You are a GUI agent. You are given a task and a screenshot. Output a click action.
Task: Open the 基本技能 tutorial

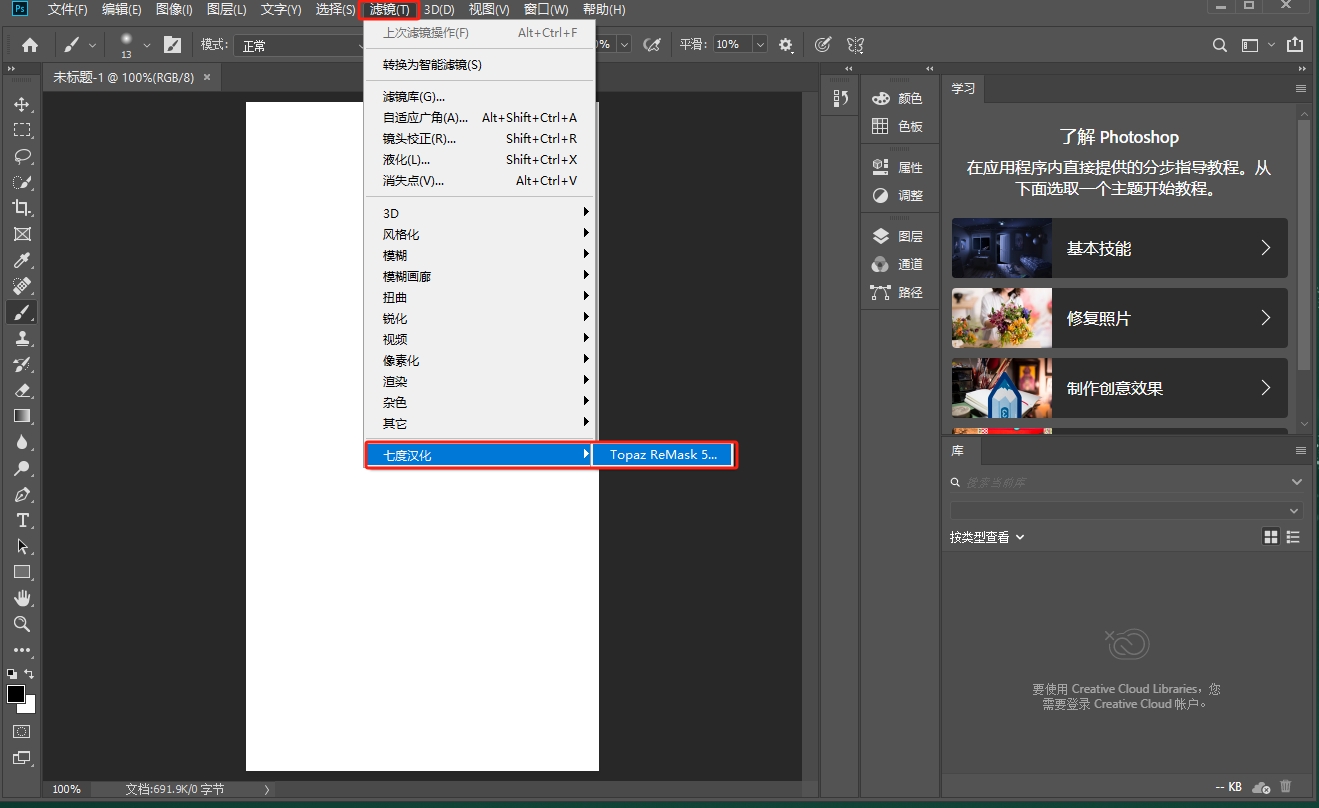tap(1119, 248)
